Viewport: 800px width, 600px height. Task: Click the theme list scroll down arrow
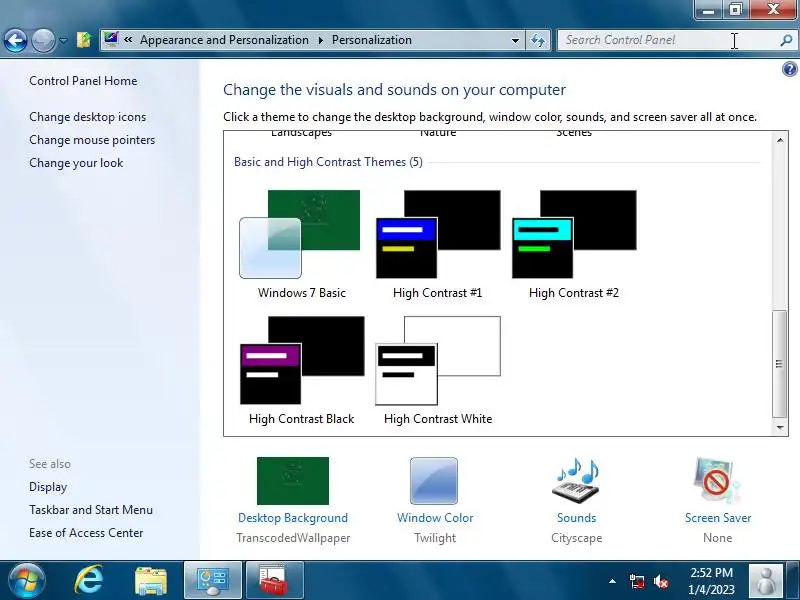tap(780, 428)
